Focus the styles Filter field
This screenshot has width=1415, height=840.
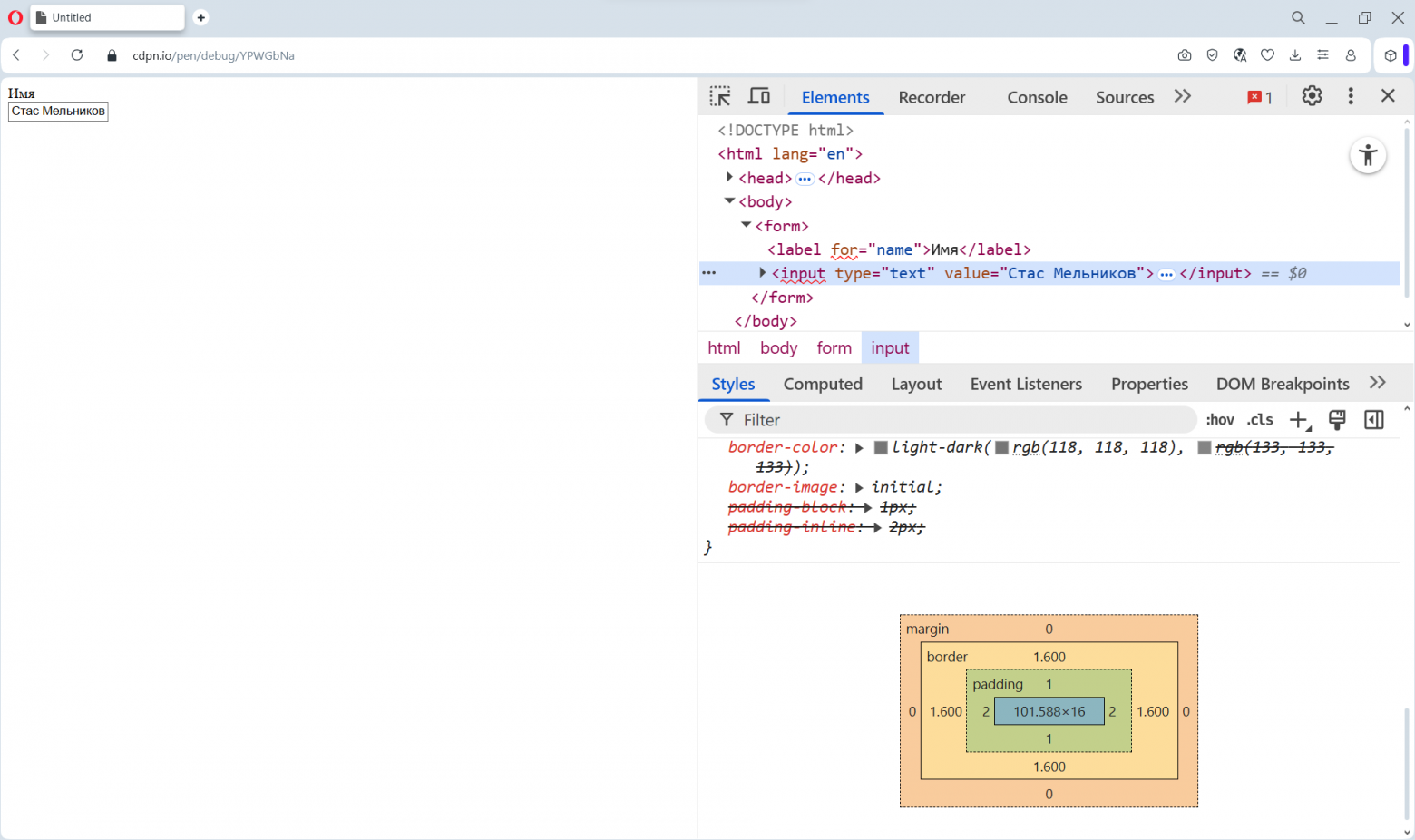951,420
